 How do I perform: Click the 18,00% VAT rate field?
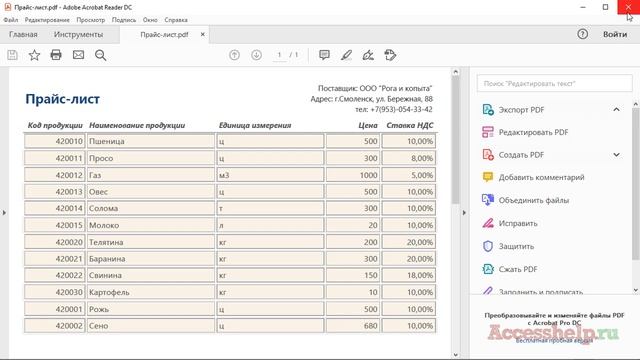pos(409,275)
